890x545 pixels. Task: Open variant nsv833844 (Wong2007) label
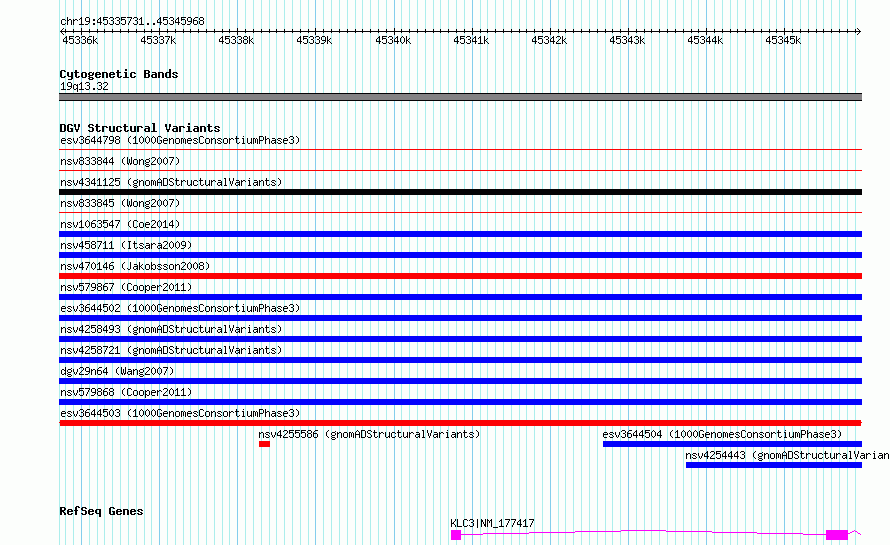click(x=120, y=161)
